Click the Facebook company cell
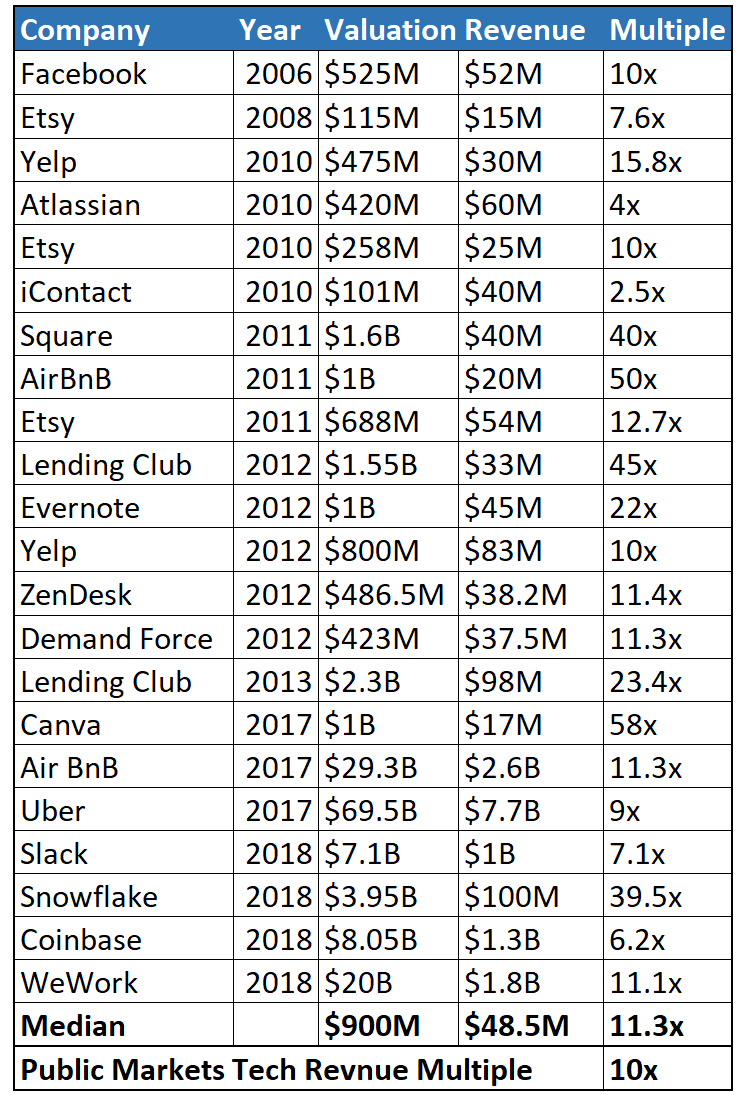 84,74
